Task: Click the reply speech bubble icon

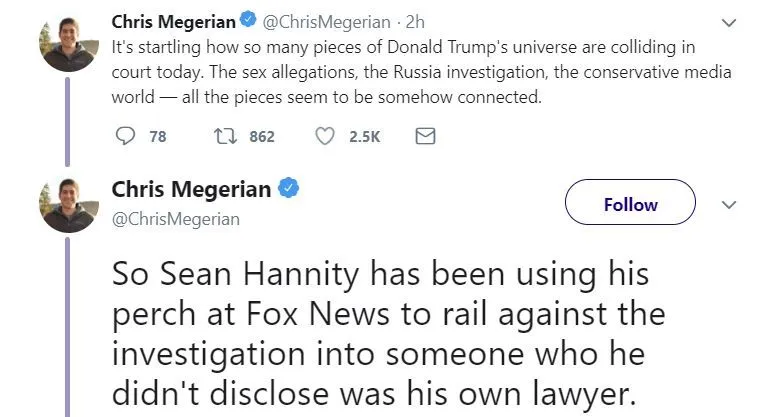Action: pyautogui.click(x=126, y=137)
